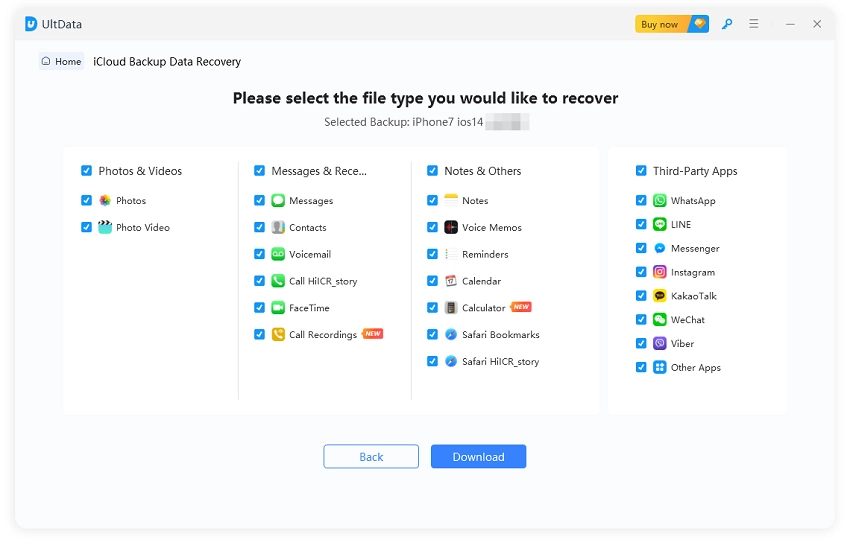Screen dimensions: 850x551
Task: Click the WeChat label text
Action: (x=687, y=320)
